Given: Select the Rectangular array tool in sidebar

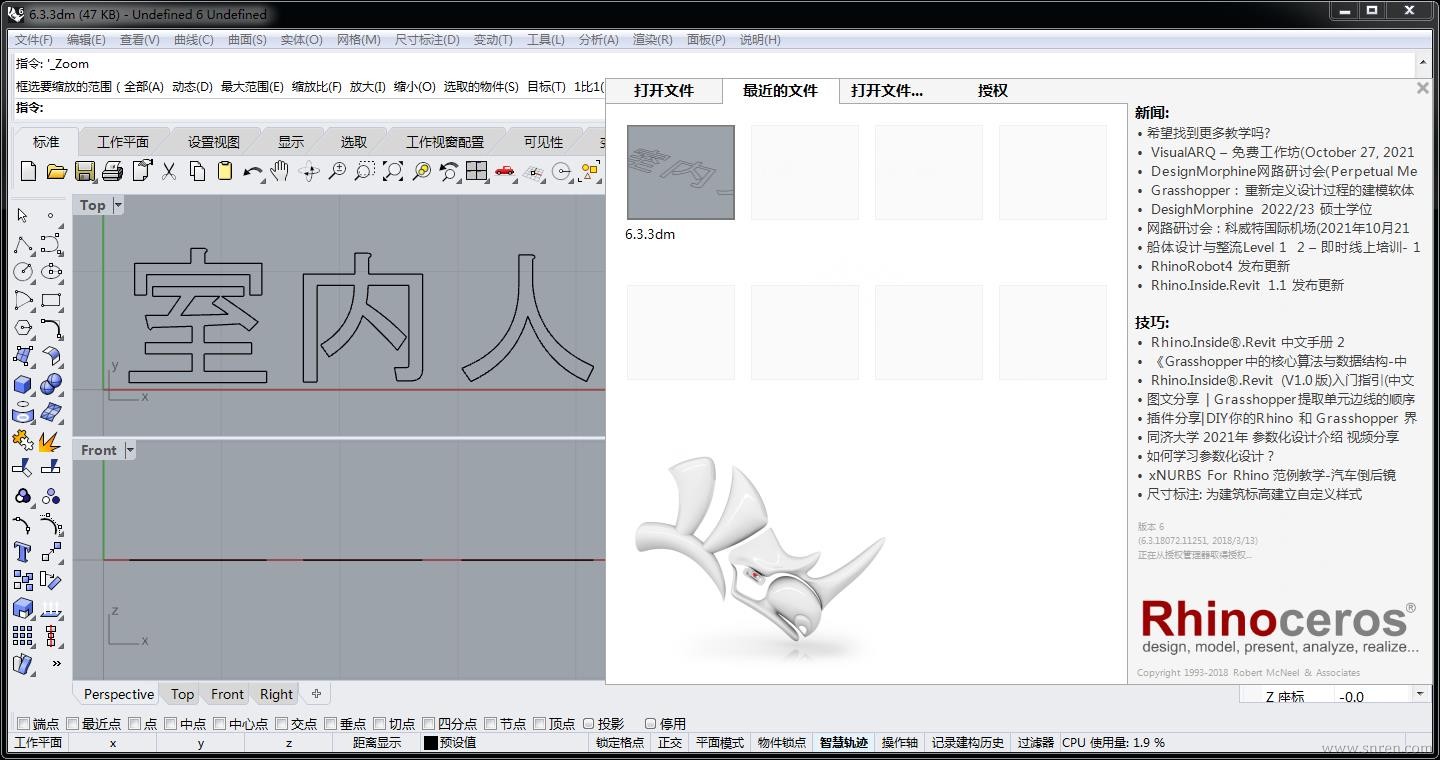Looking at the screenshot, I should [x=23, y=636].
